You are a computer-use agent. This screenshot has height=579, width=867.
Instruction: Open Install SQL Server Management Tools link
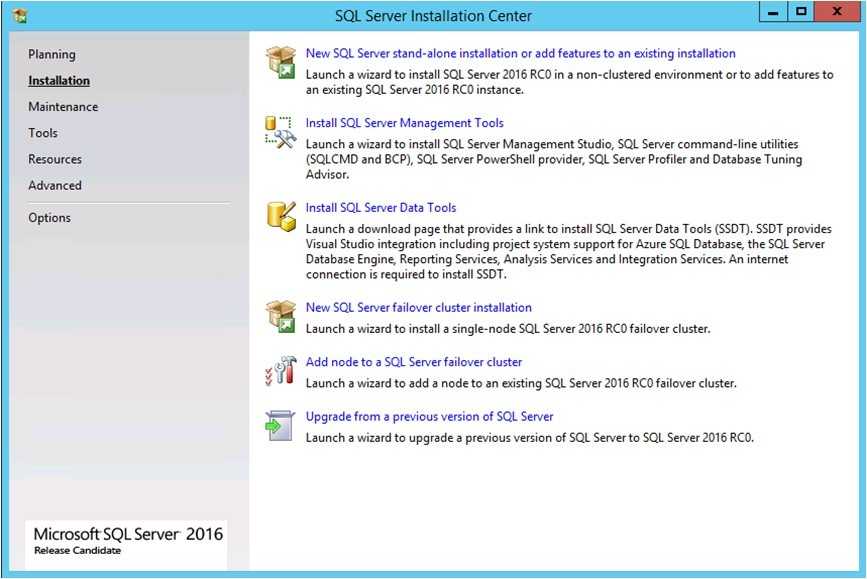click(x=405, y=123)
